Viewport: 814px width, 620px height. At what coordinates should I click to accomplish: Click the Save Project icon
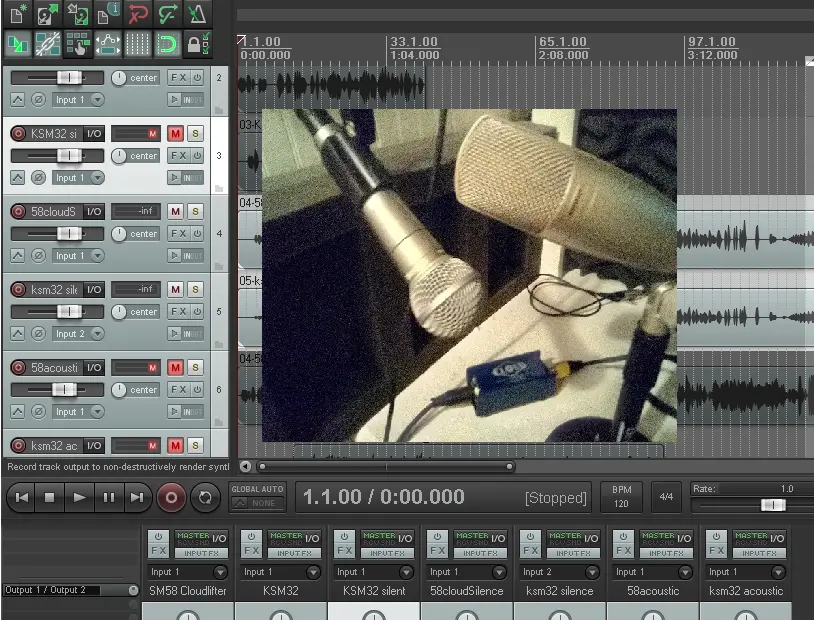[77, 14]
